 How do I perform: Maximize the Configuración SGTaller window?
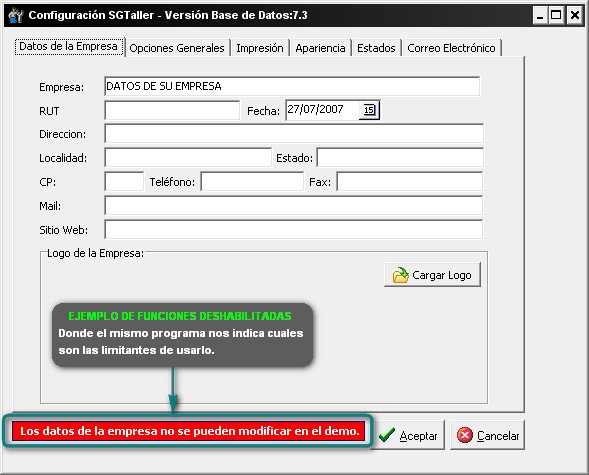556,15
